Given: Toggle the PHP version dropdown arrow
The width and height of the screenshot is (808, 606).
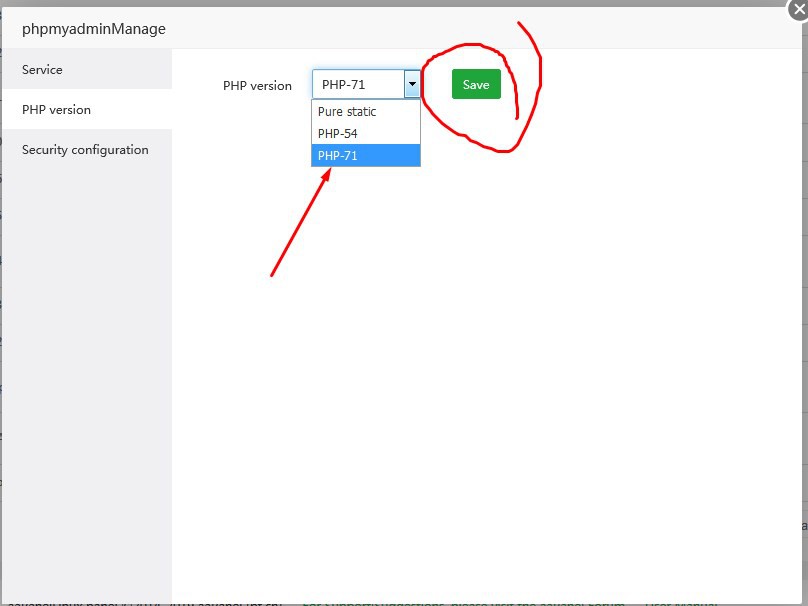Looking at the screenshot, I should (x=412, y=84).
